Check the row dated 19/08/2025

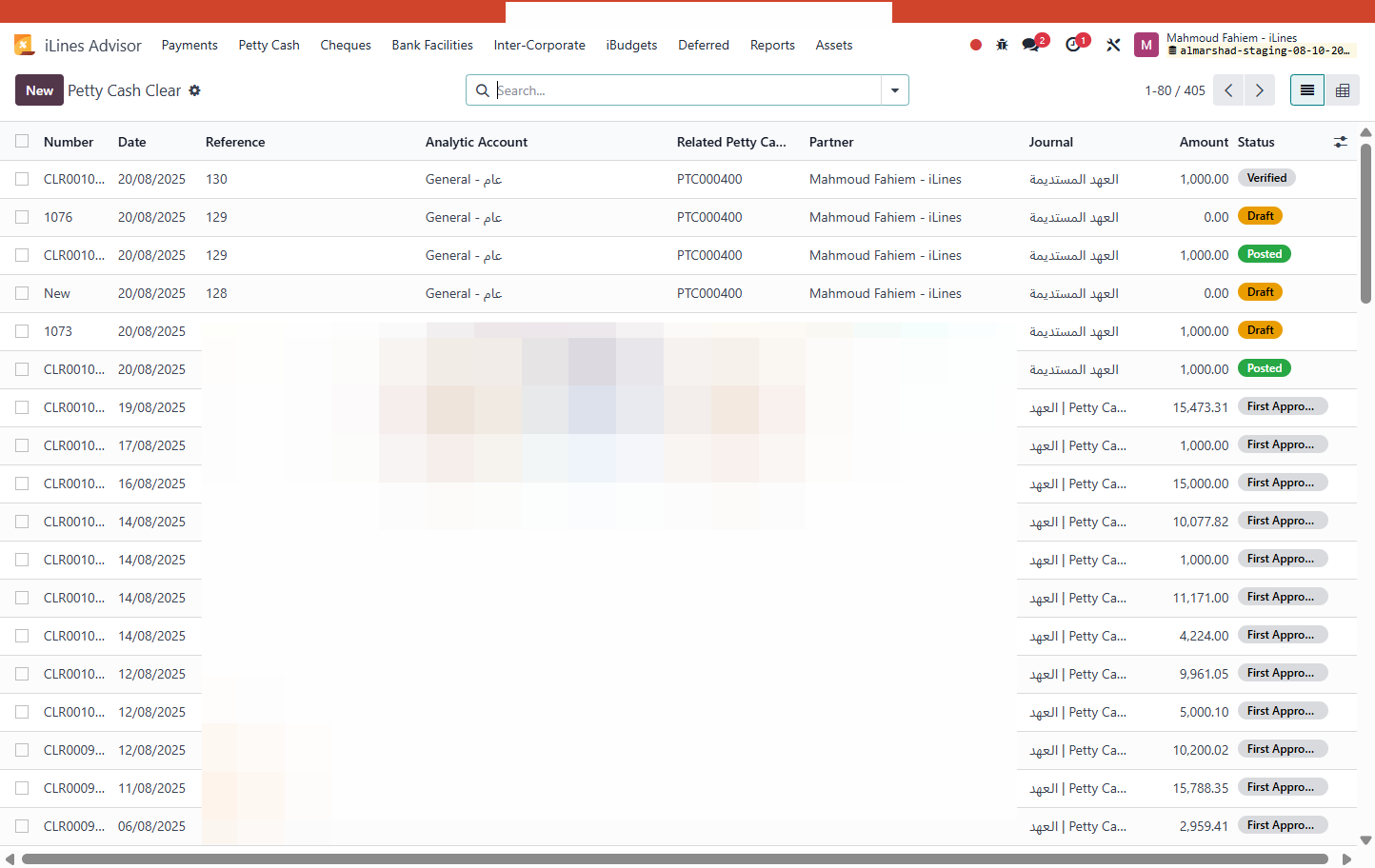click(22, 407)
